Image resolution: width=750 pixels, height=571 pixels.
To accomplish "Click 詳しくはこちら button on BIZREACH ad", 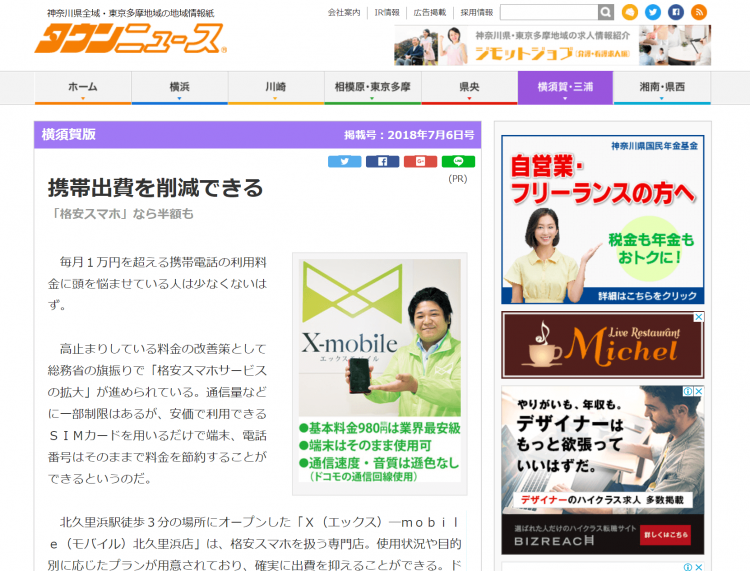I will pyautogui.click(x=666, y=535).
